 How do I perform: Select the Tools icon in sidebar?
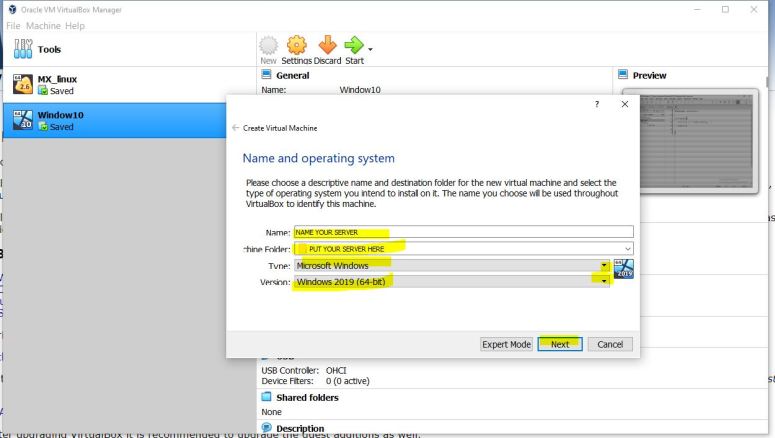point(20,49)
